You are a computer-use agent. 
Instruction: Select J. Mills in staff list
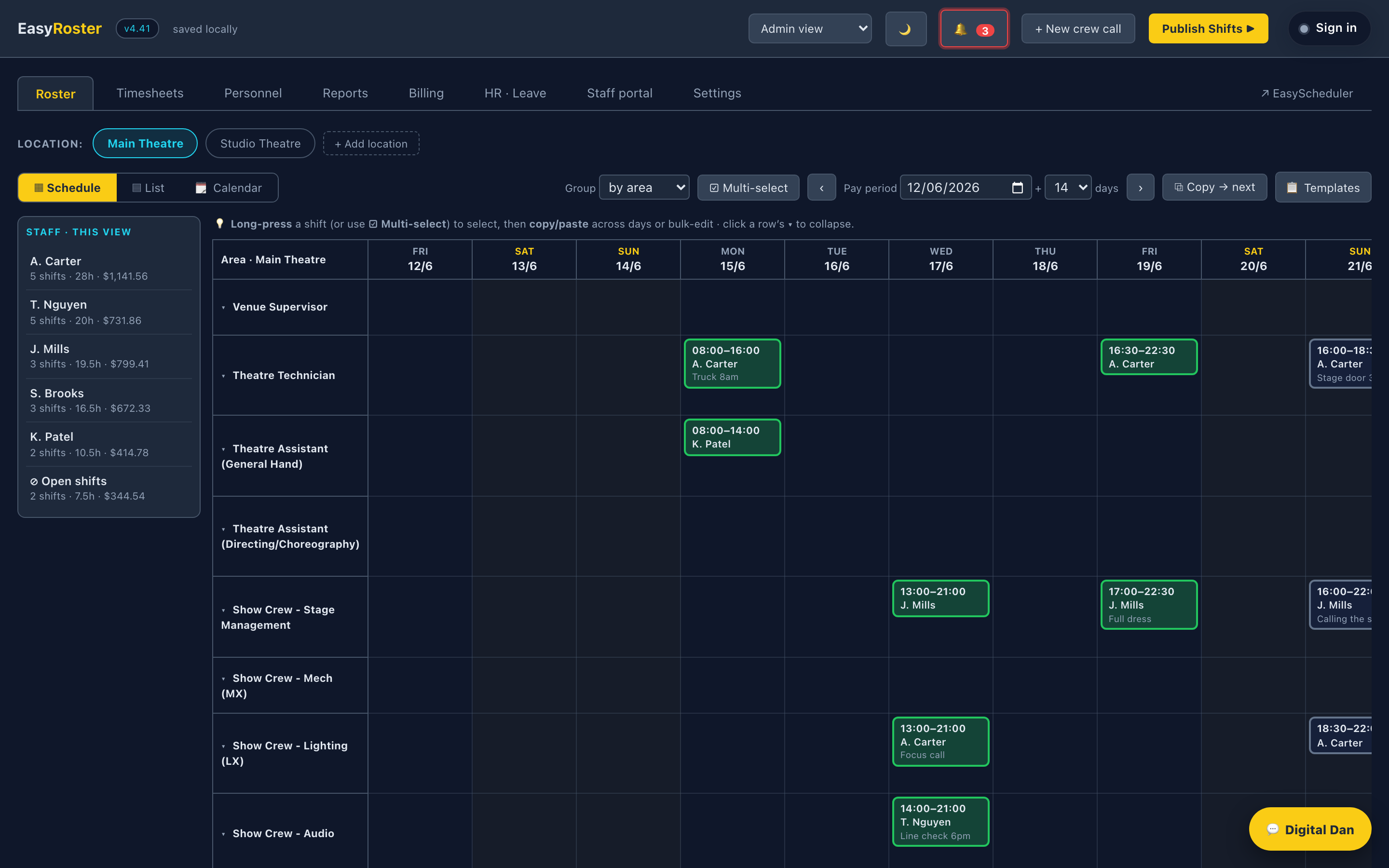click(x=109, y=356)
